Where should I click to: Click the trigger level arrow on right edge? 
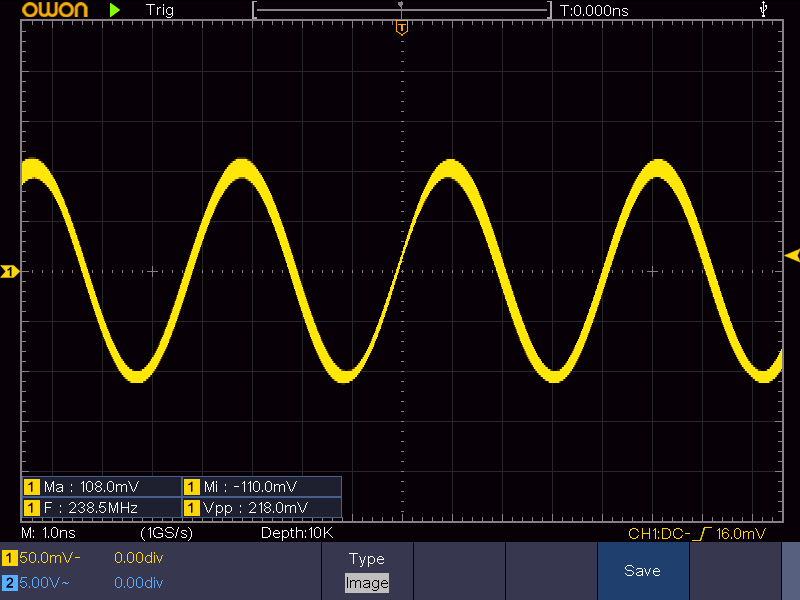[x=792, y=255]
